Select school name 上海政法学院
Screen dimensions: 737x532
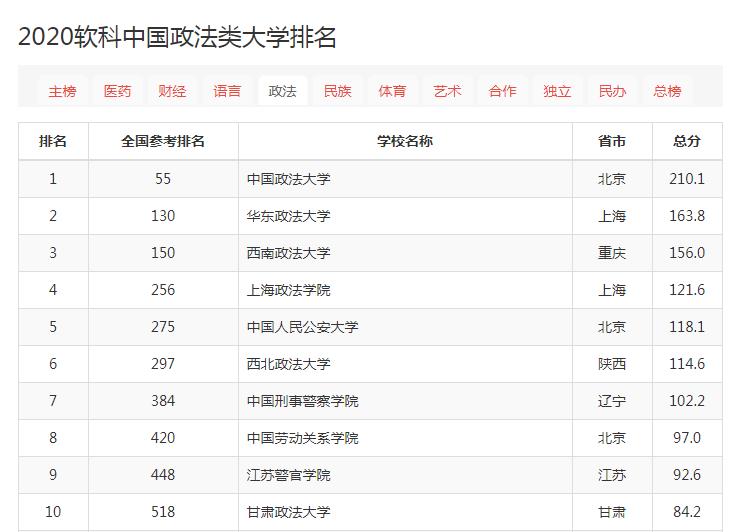point(289,290)
